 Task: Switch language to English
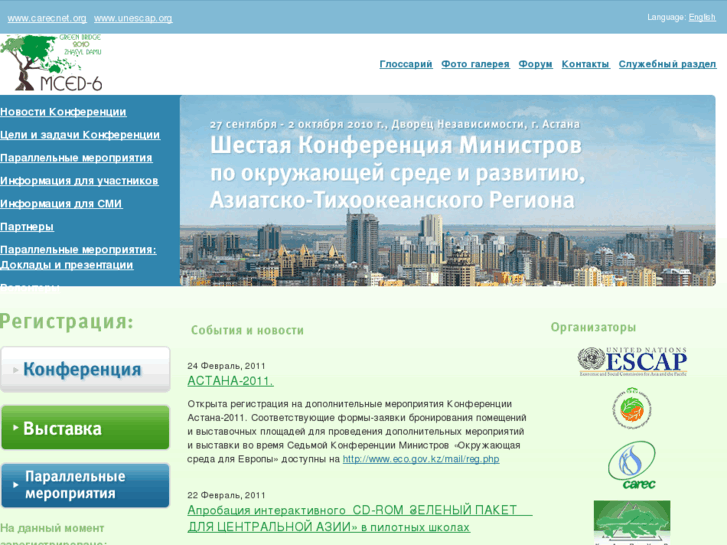point(702,18)
